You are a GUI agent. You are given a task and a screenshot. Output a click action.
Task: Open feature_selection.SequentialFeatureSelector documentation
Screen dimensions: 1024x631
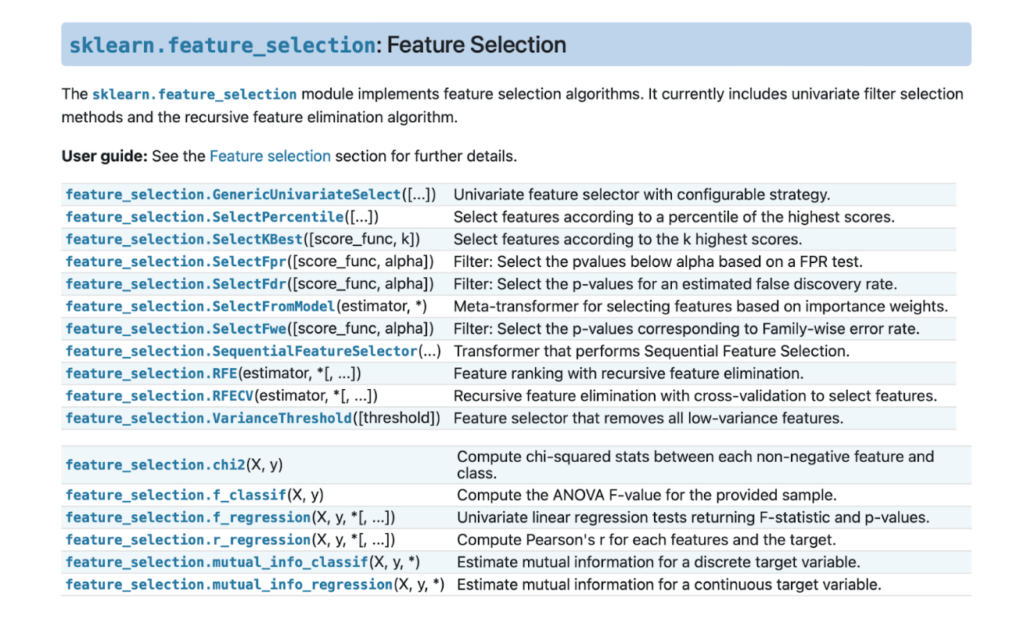(x=241, y=351)
